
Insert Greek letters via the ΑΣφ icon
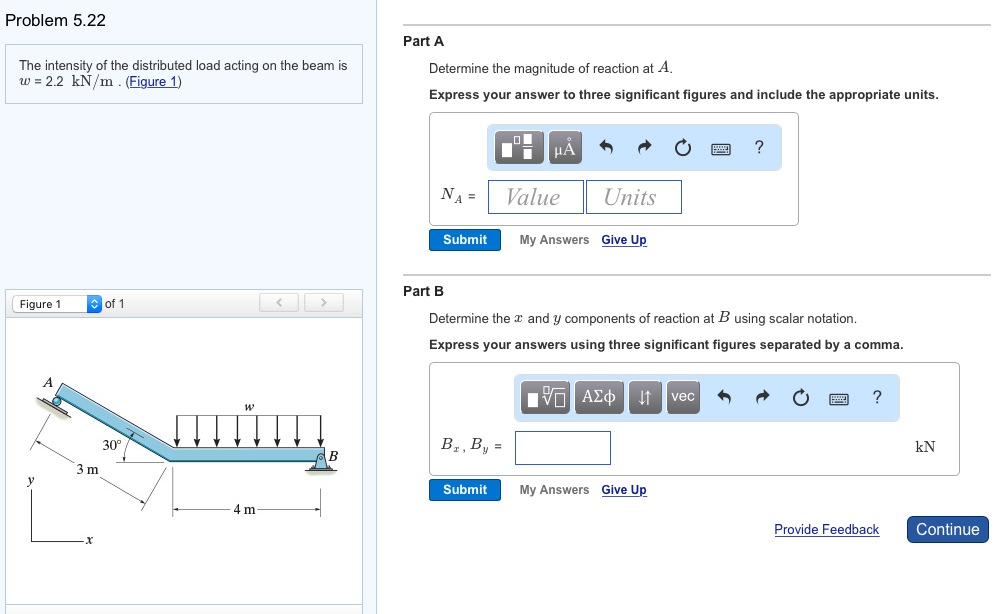click(x=597, y=397)
